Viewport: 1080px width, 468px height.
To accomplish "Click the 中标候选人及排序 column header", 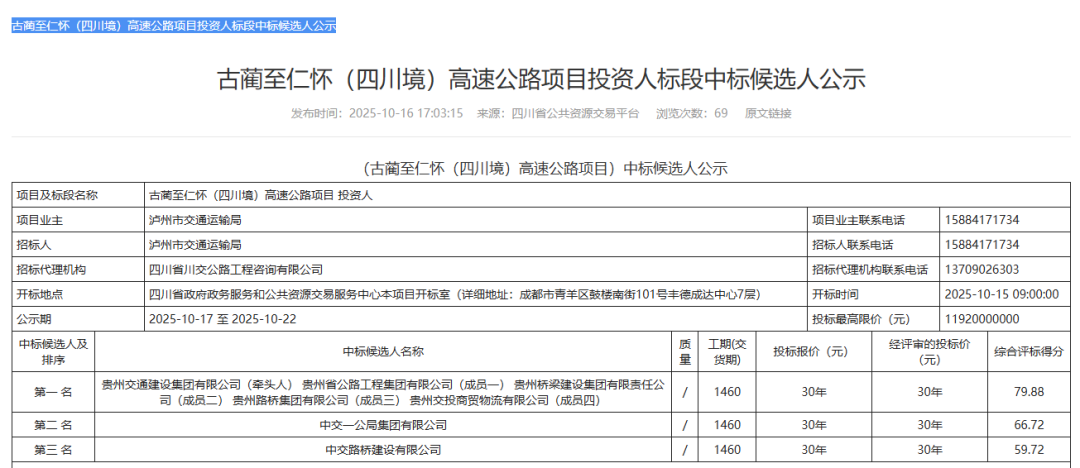I will (53, 352).
